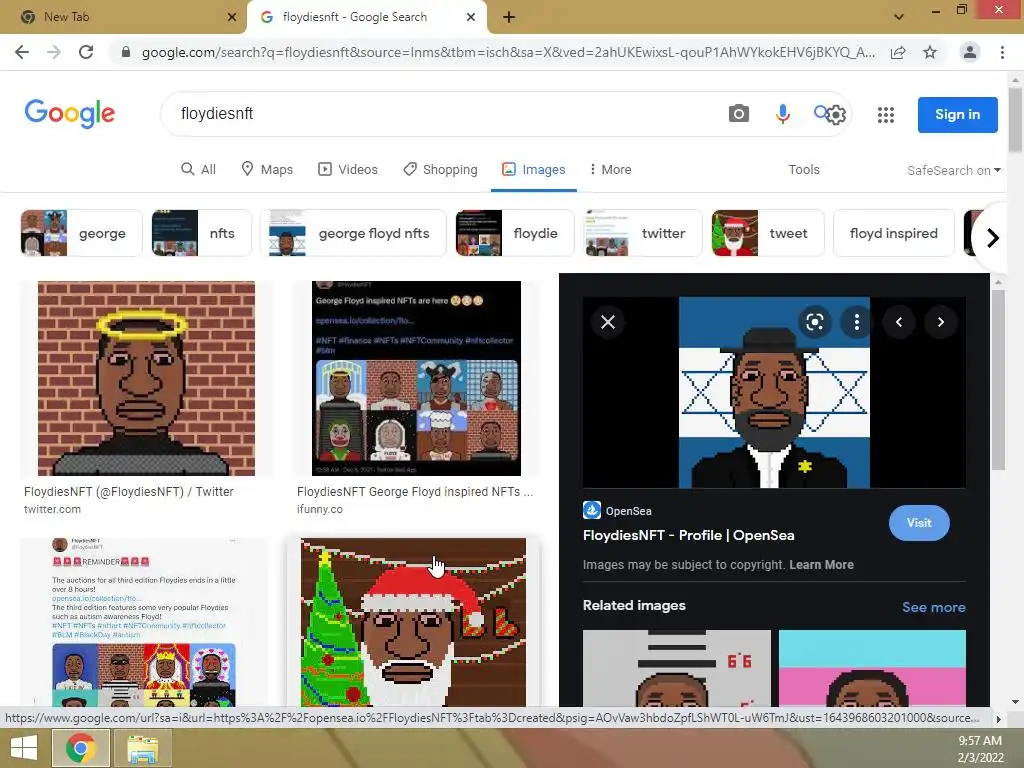
Task: Open the Learn More copyright link
Action: tap(821, 565)
